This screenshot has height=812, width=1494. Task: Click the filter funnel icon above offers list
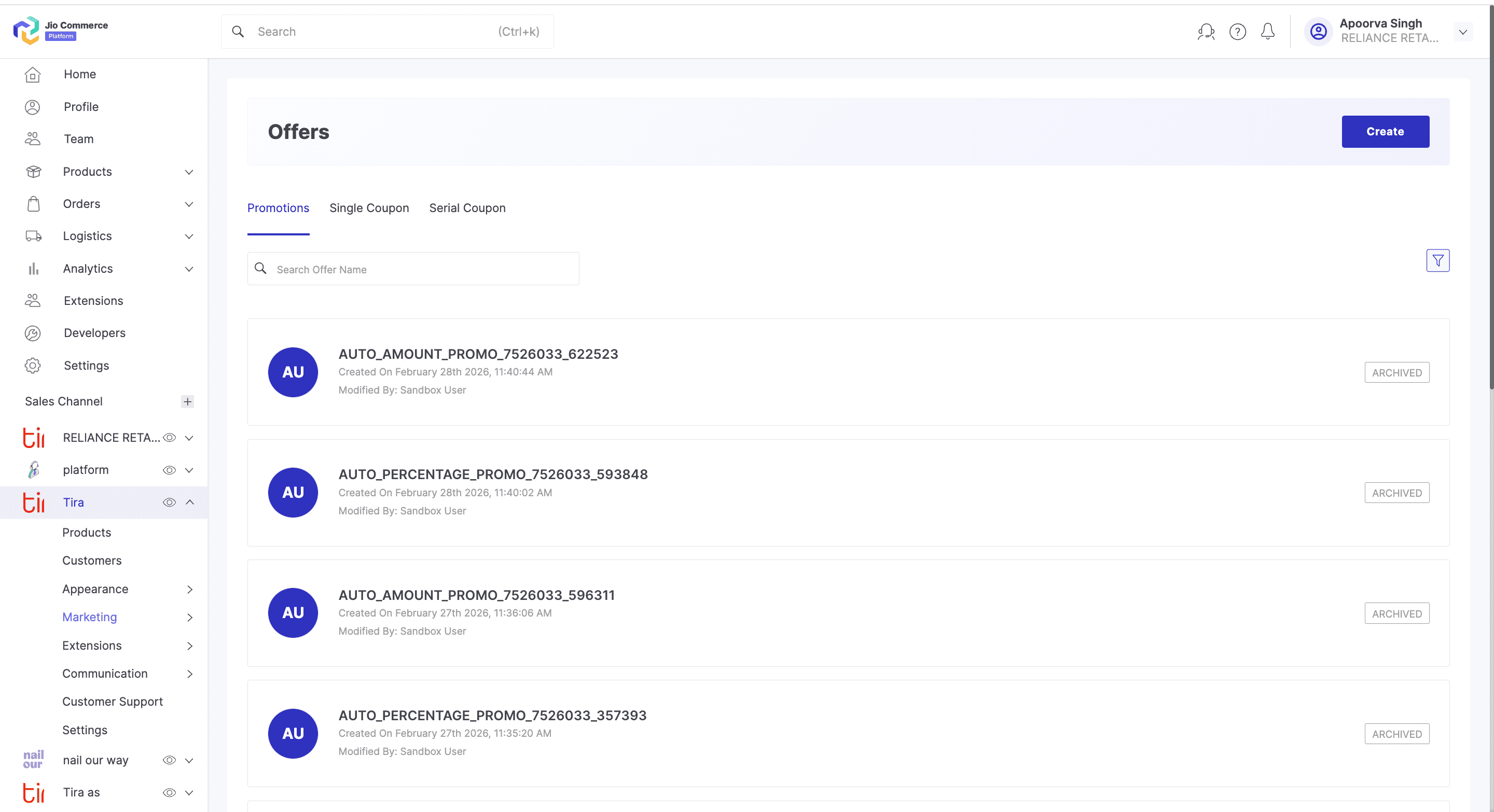(1438, 260)
